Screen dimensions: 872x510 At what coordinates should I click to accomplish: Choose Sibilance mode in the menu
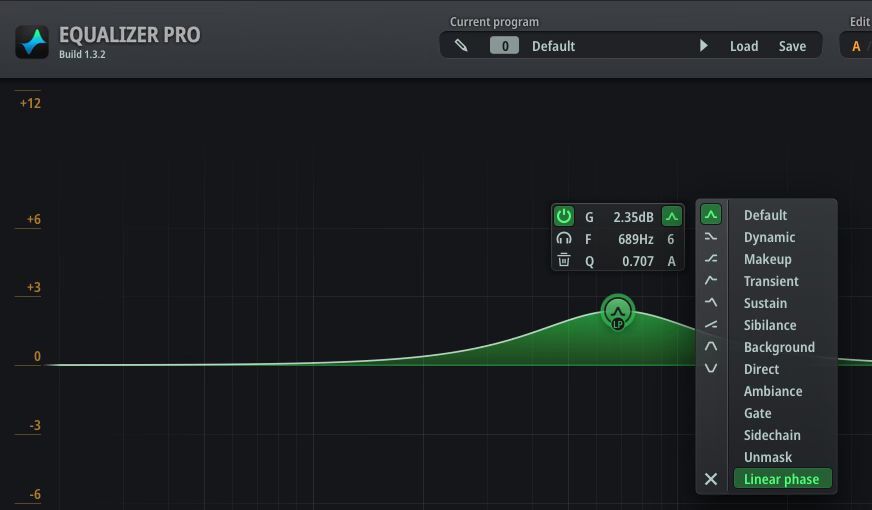tap(770, 325)
